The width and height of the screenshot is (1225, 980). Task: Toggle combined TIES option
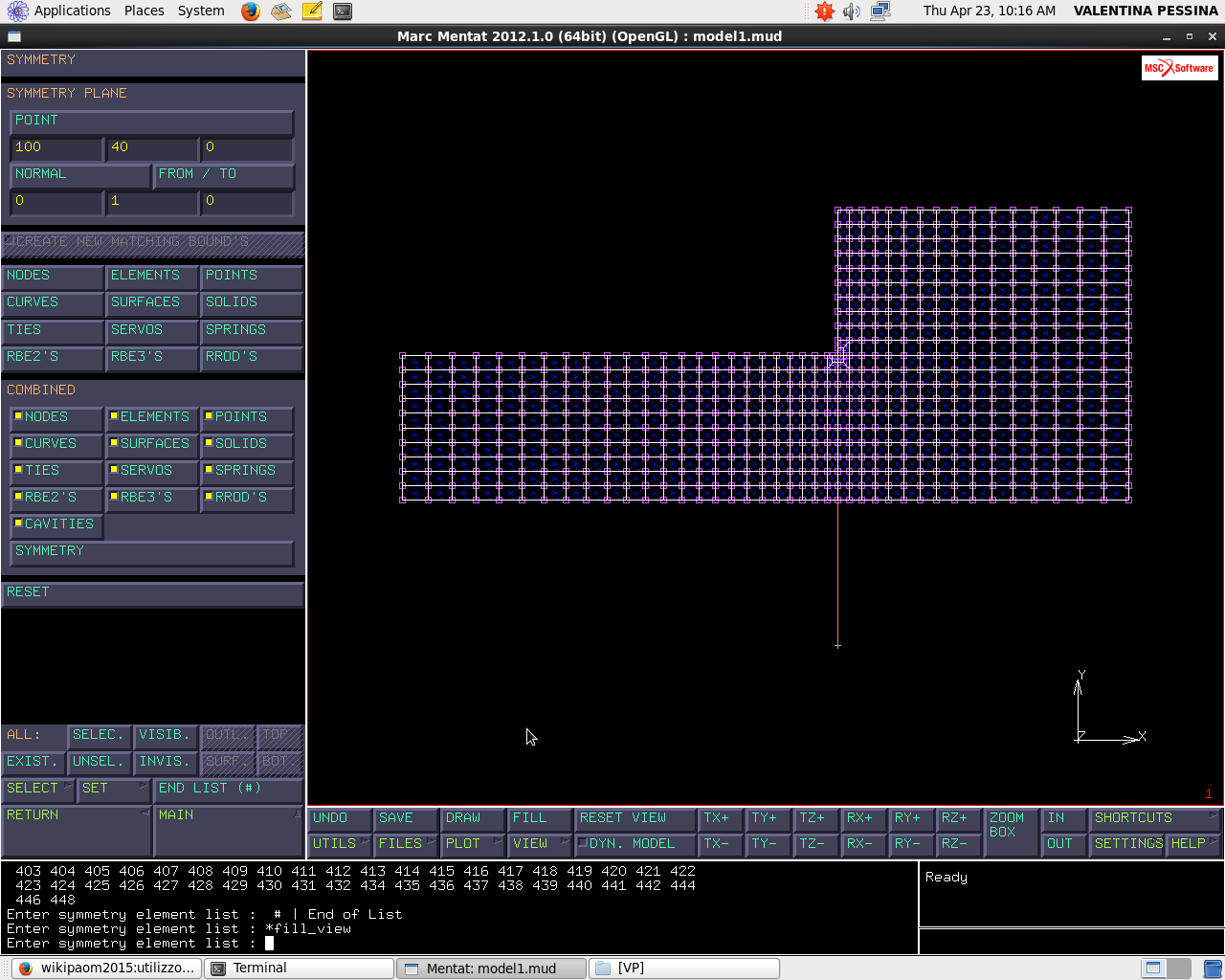coord(56,471)
